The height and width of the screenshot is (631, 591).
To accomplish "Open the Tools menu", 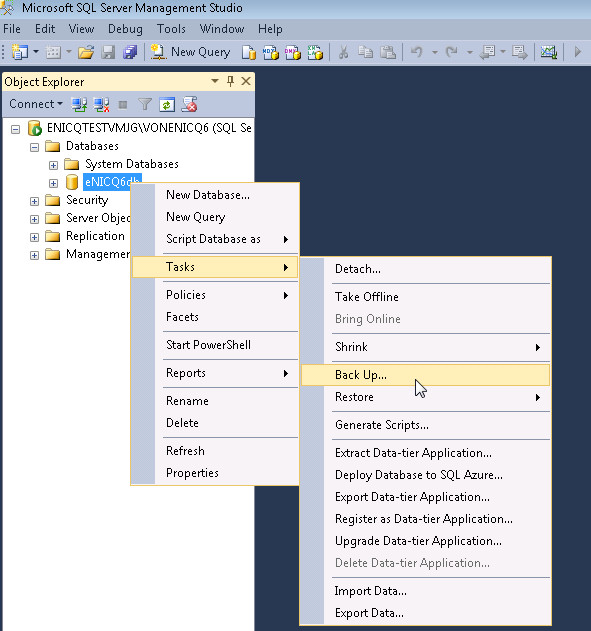I will pyautogui.click(x=171, y=29).
